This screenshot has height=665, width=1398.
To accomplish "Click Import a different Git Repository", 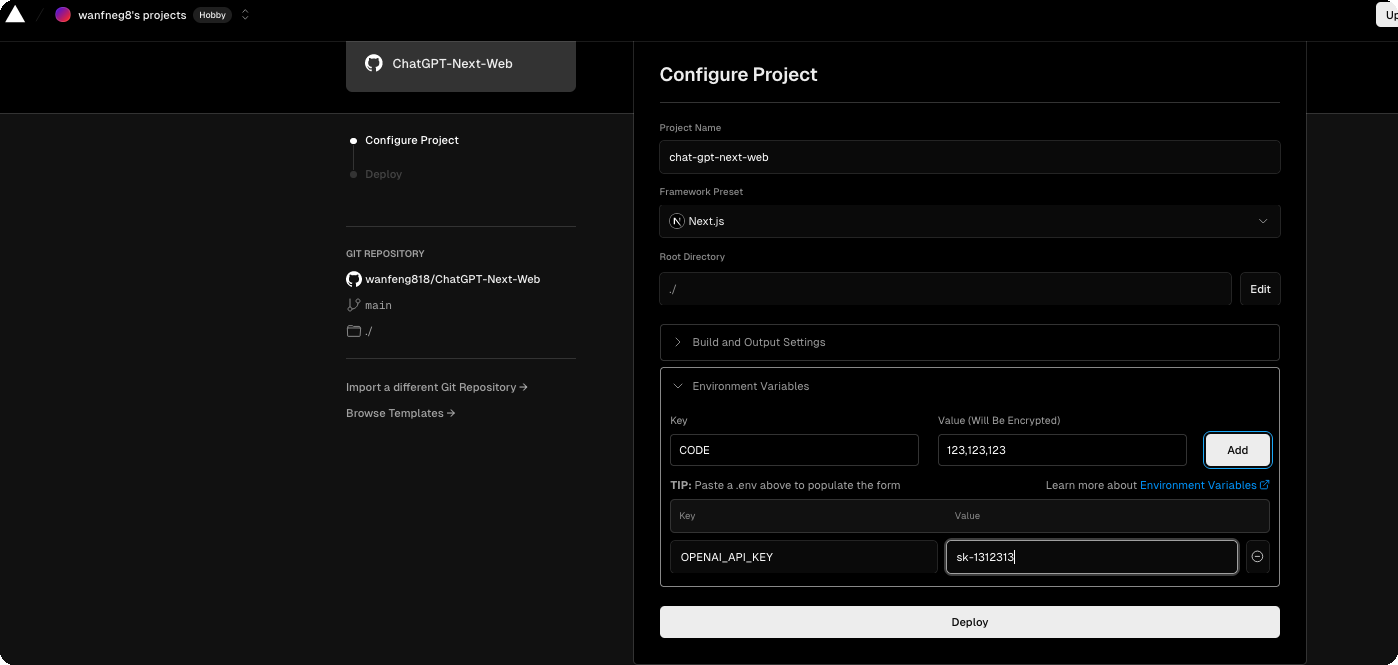I will [x=437, y=387].
